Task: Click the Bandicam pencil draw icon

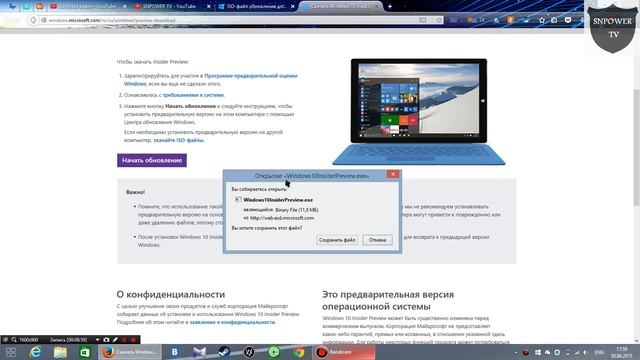Action: click(115, 340)
